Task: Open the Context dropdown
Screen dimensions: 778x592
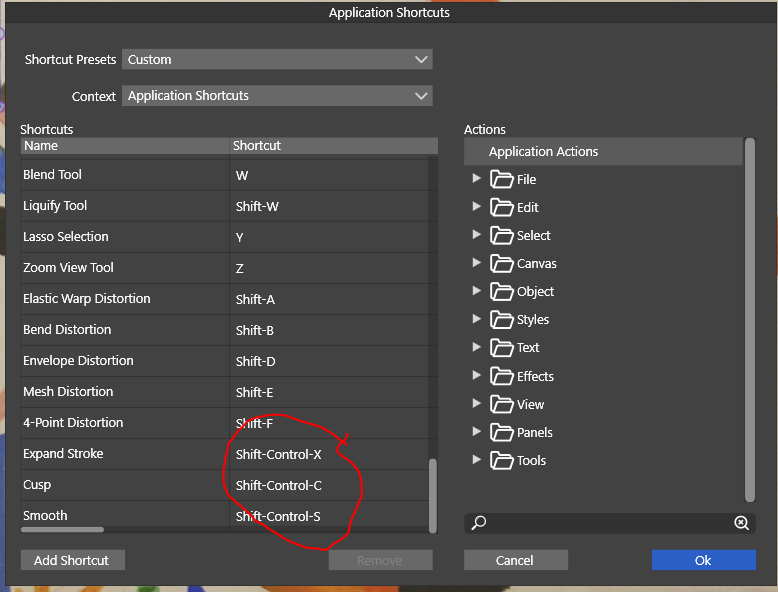Action: (277, 96)
